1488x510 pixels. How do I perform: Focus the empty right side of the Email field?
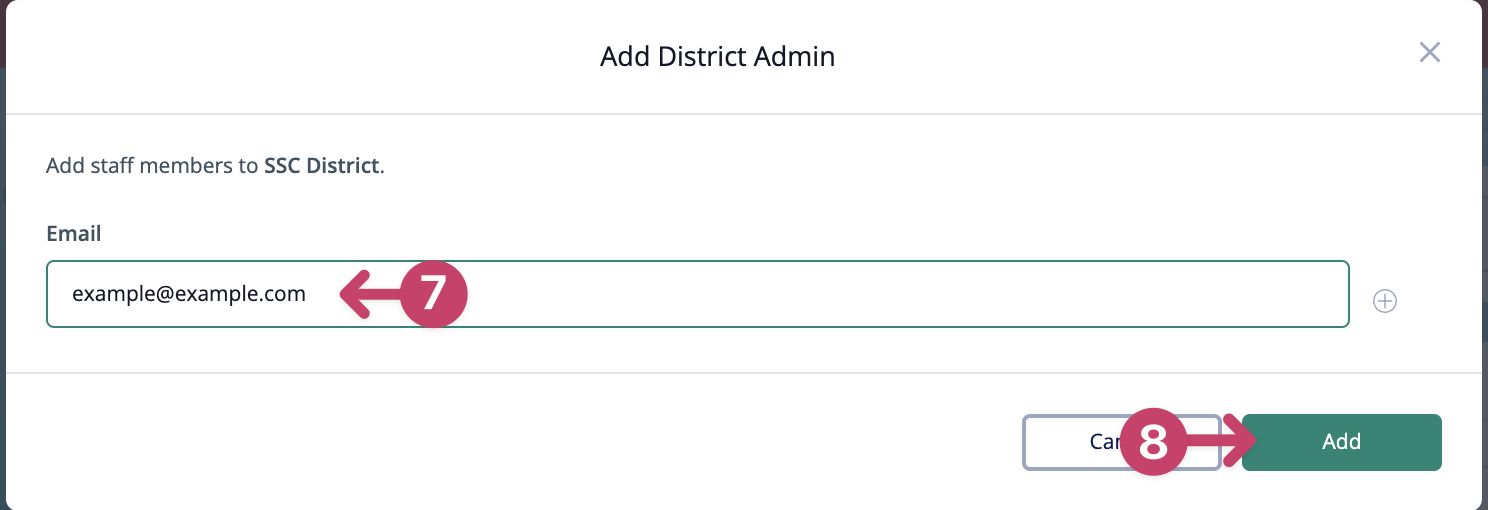click(900, 294)
